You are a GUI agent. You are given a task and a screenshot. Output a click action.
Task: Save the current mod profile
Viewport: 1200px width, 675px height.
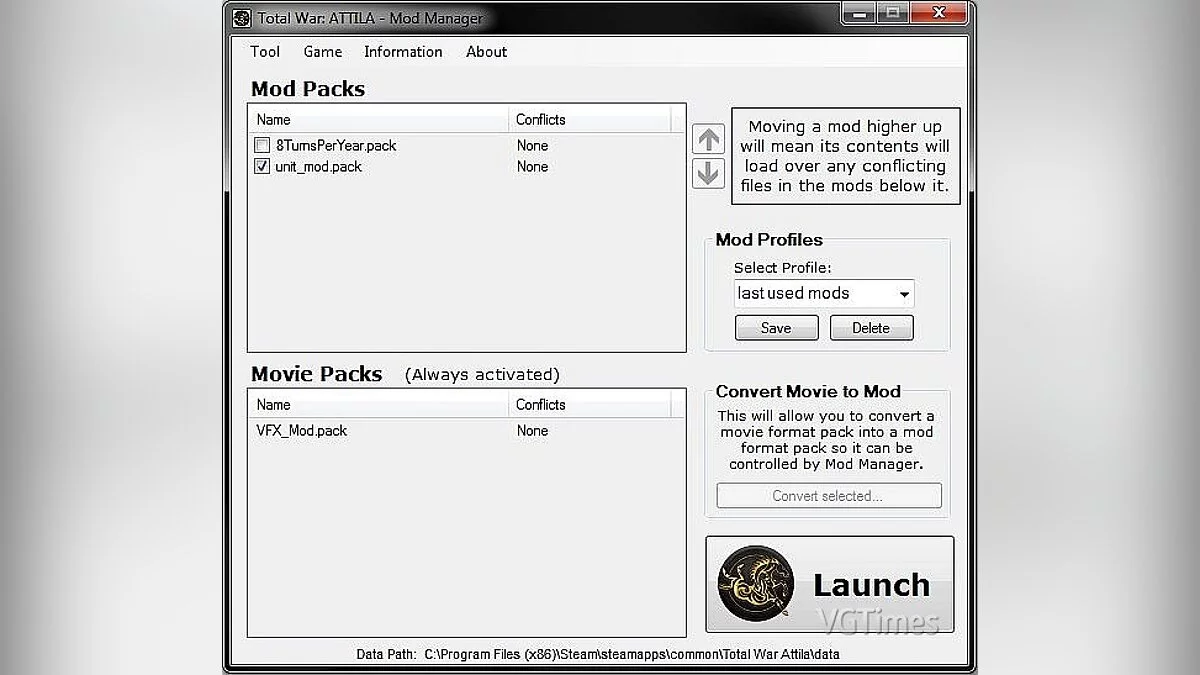click(x=776, y=328)
